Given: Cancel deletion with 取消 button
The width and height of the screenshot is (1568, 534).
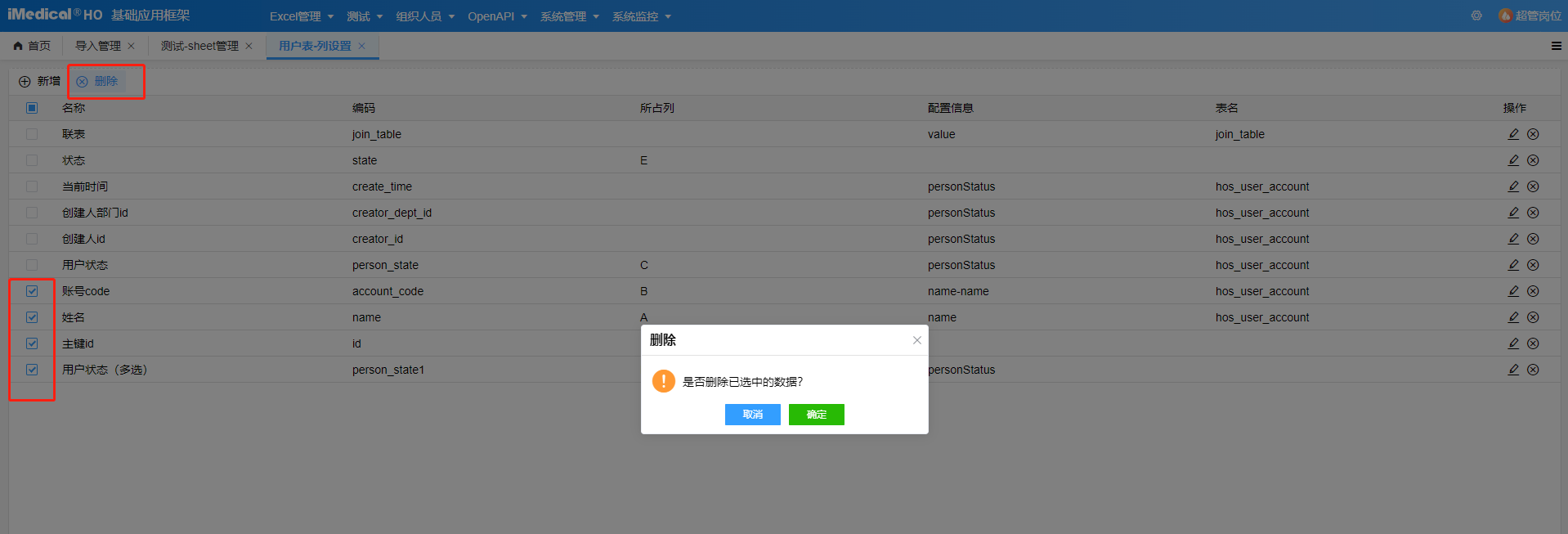Looking at the screenshot, I should click(753, 415).
